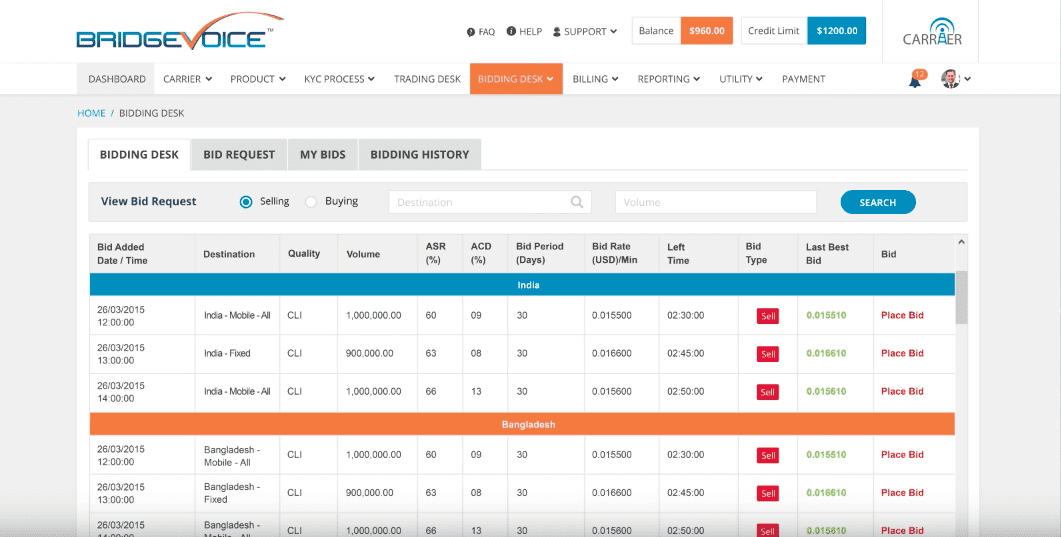Click the FAQ question mark icon
Screen dimensions: 1061x537
tap(471, 32)
